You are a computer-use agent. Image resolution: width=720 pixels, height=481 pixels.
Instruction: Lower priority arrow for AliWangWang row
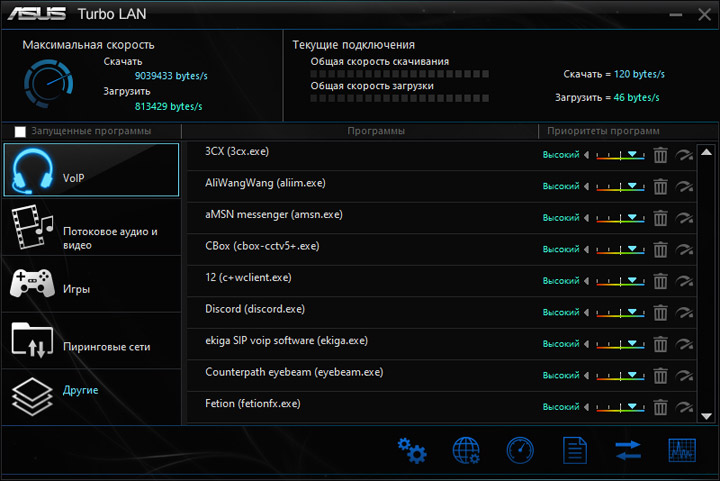[586, 187]
